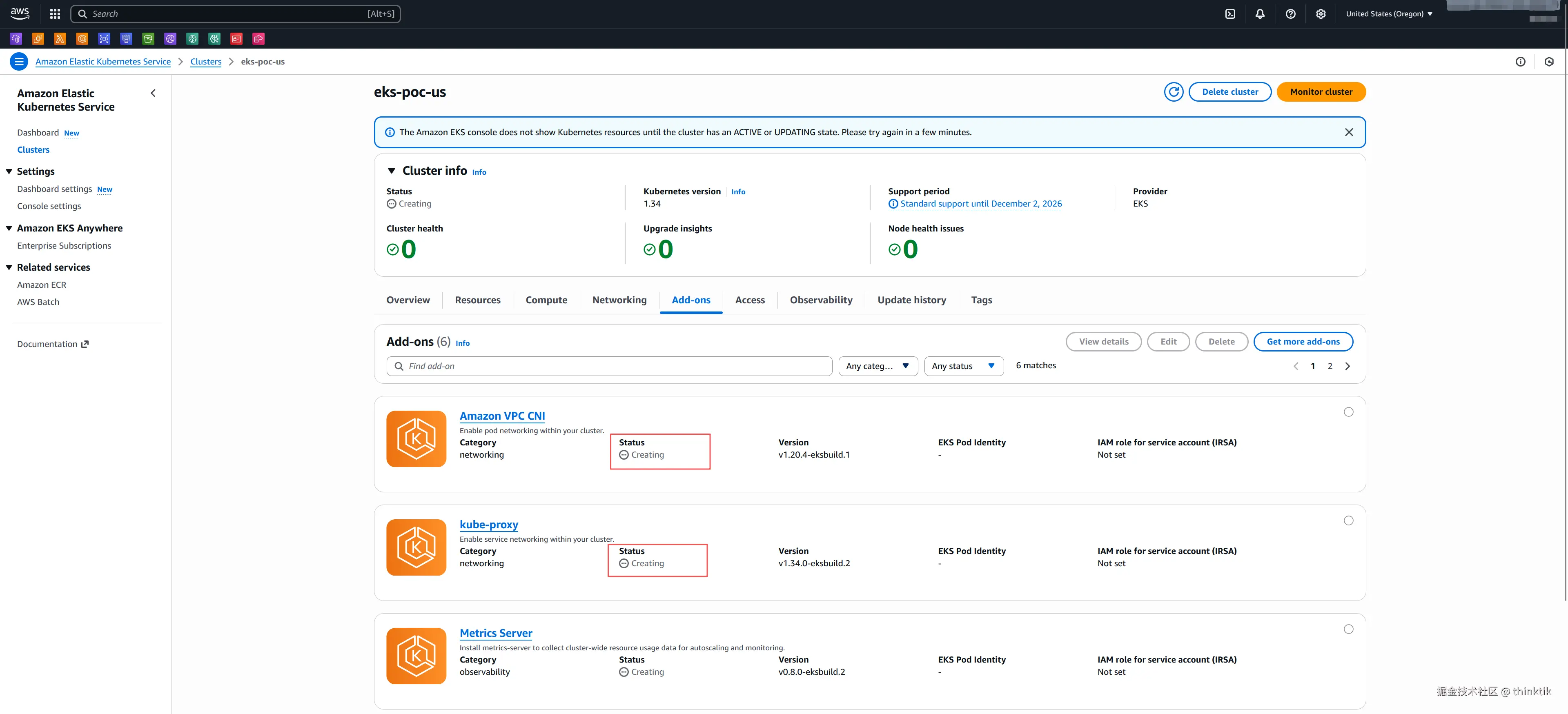Image resolution: width=1568 pixels, height=714 pixels.
Task: Select the kube-proxy add-on radio button
Action: (1348, 520)
